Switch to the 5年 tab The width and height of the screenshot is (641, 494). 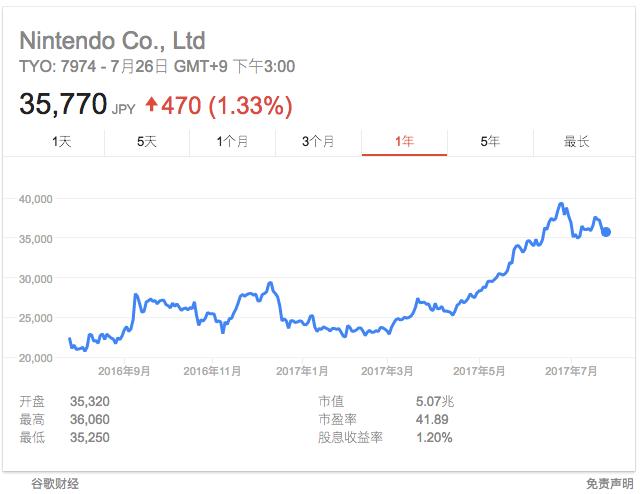click(490, 142)
